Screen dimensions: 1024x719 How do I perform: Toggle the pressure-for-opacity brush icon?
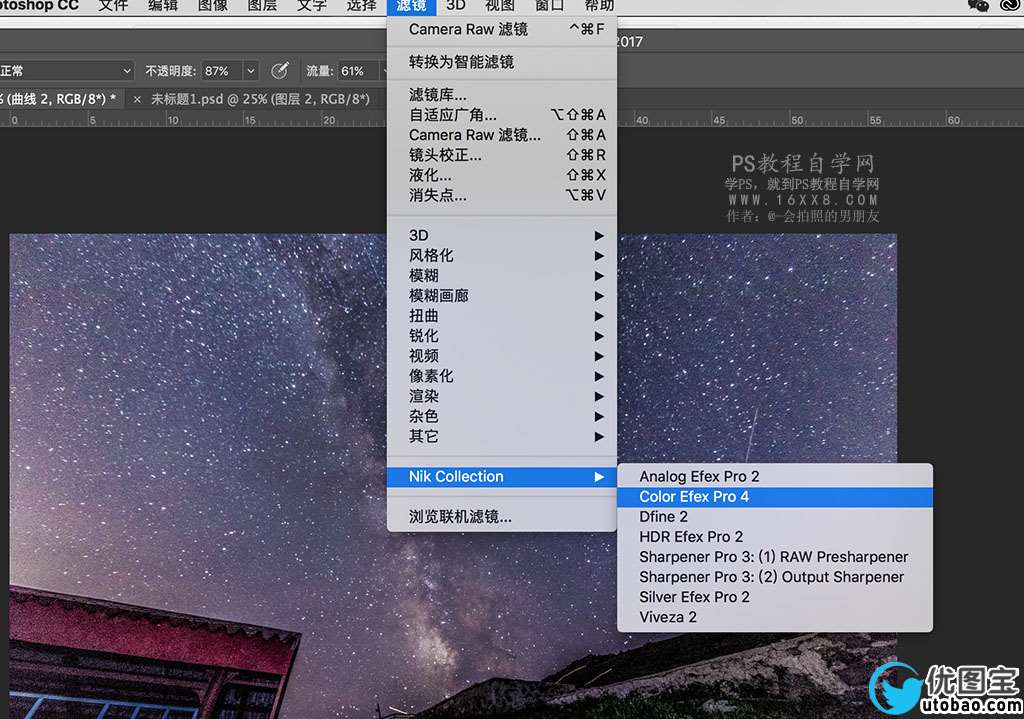click(280, 71)
